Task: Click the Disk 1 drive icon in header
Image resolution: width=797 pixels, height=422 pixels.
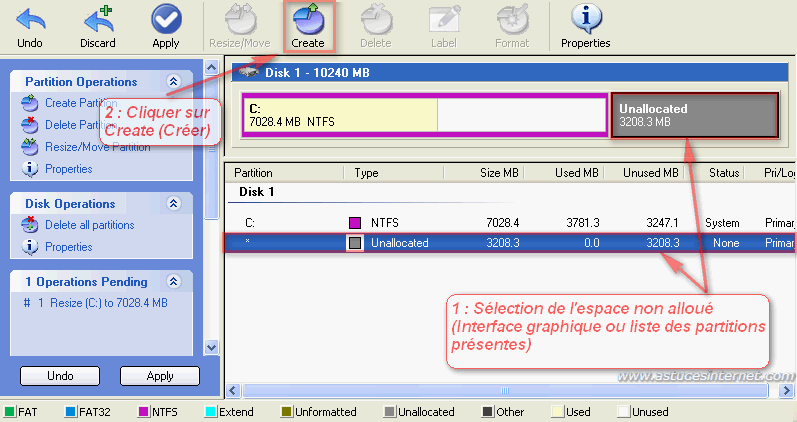Action: click(249, 73)
